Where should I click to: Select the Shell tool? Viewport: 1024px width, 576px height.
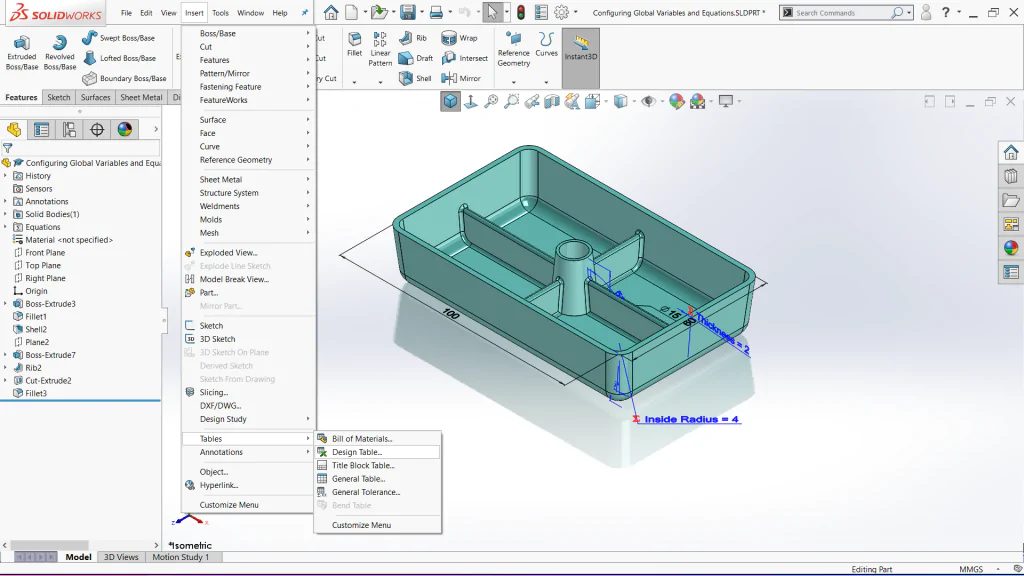(415, 78)
